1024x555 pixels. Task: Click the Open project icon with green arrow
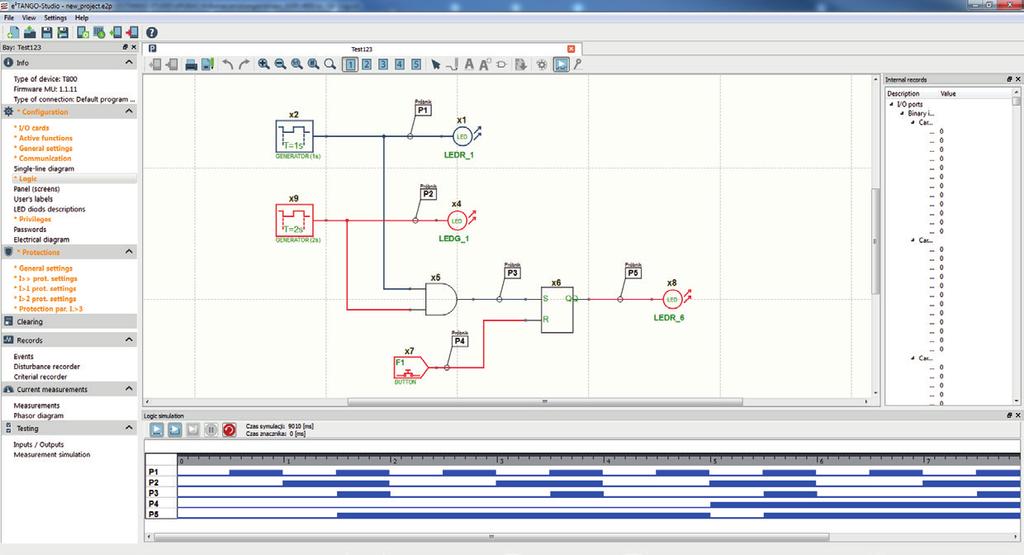(x=30, y=32)
